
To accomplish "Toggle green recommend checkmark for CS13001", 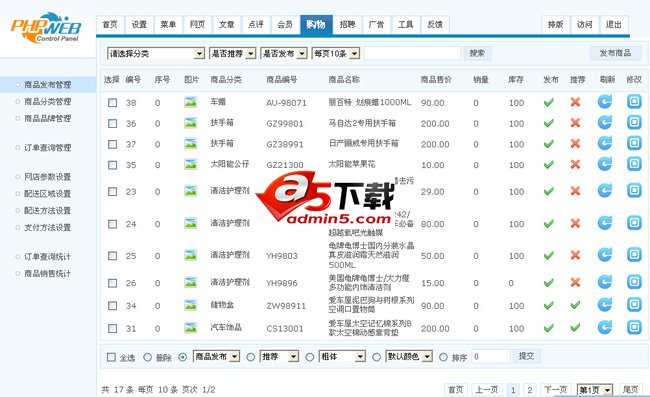I will click(575, 328).
